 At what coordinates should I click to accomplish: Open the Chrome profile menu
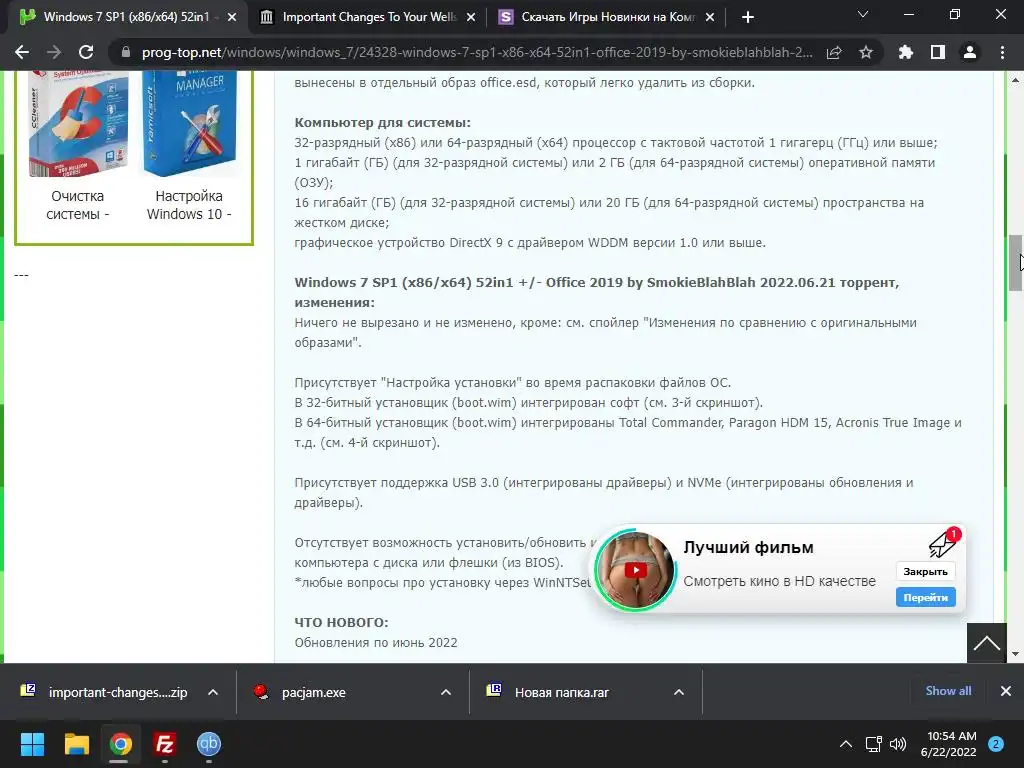click(x=970, y=52)
